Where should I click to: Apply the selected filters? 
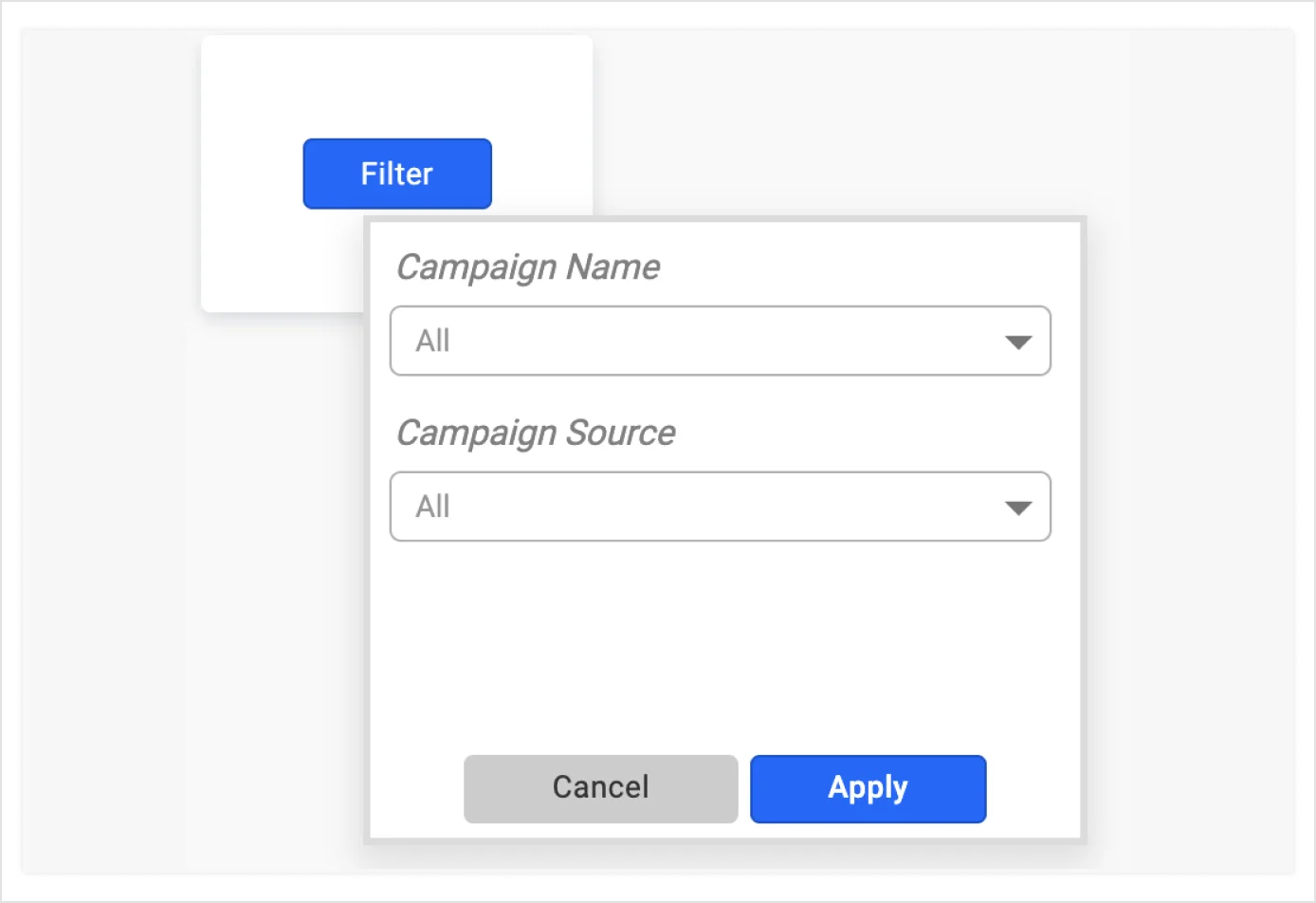point(868,789)
